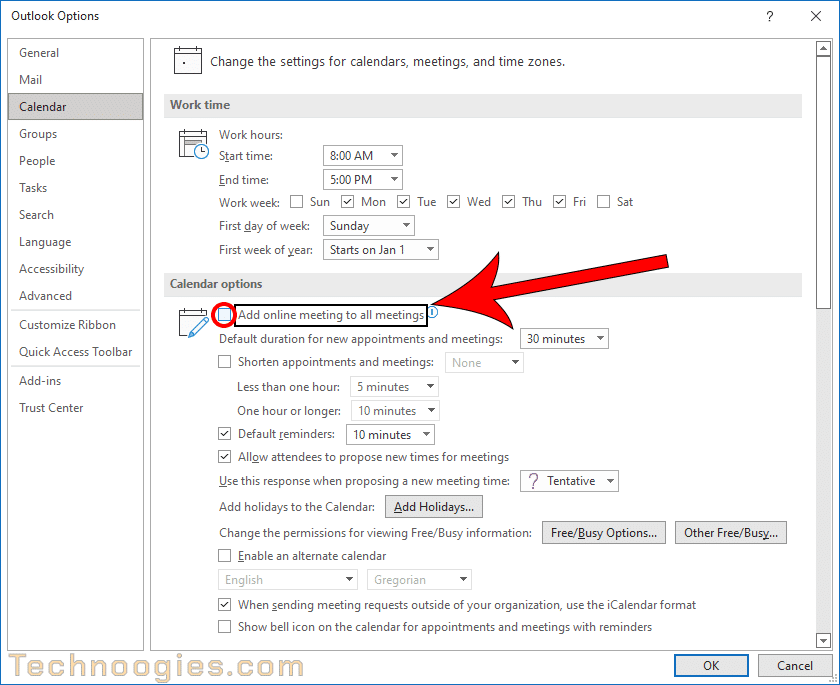
Task: Open the Start time dropdown
Action: point(362,156)
